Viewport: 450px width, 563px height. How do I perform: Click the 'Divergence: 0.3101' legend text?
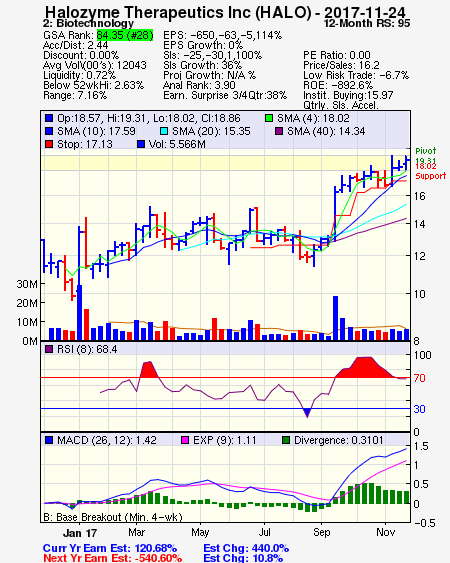click(339, 441)
